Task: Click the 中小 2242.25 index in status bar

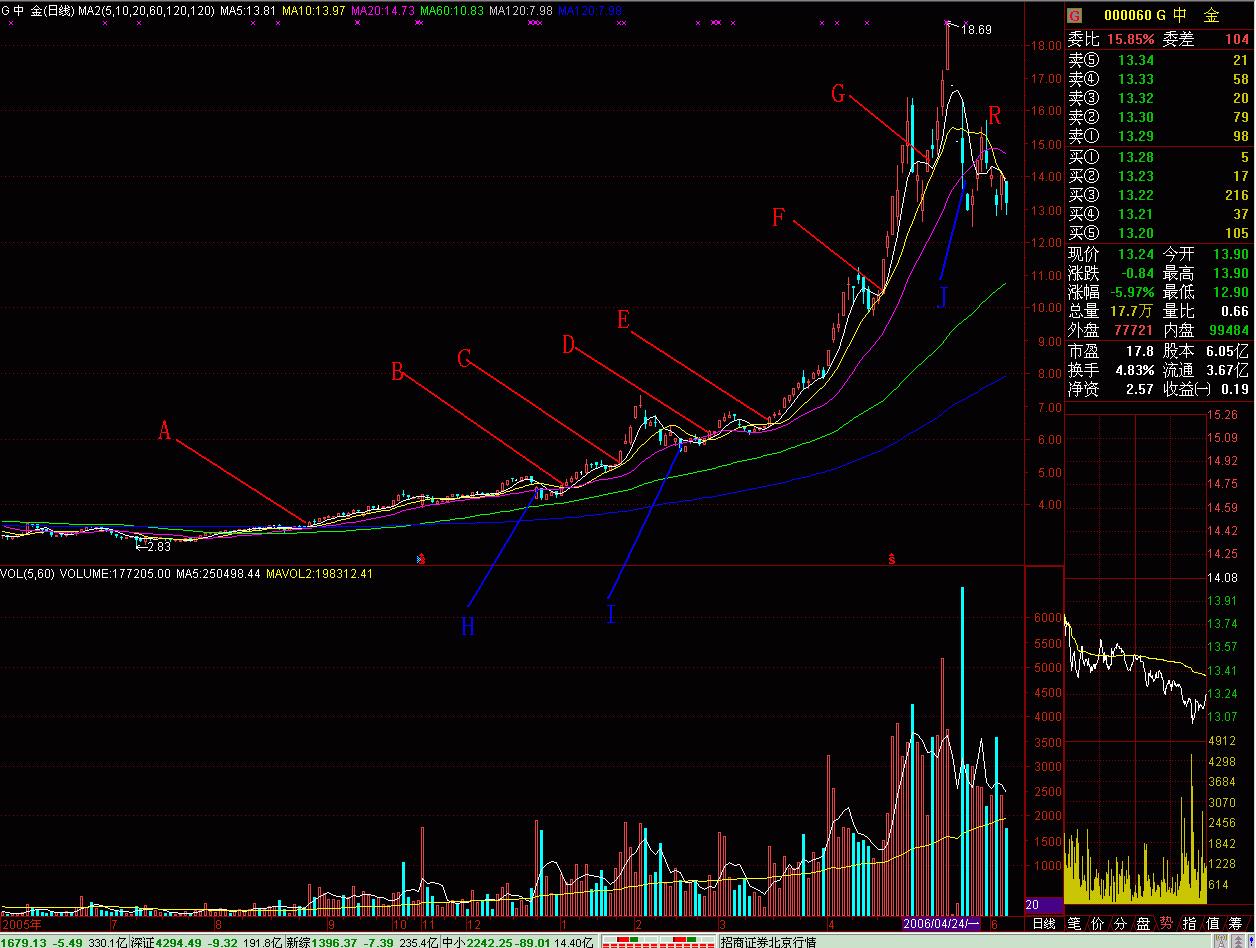Action: 489,941
